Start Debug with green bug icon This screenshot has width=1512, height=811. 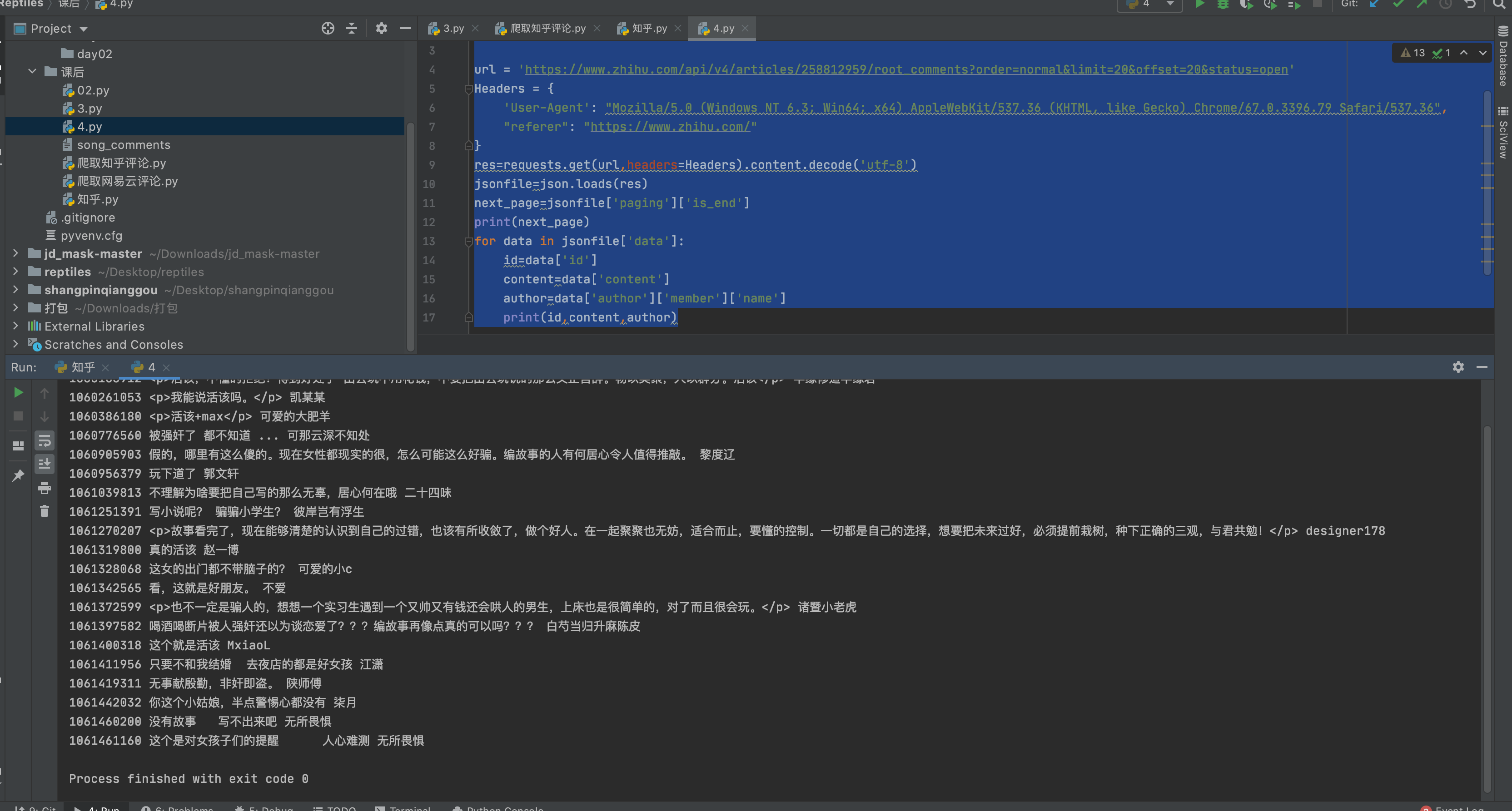click(1223, 4)
